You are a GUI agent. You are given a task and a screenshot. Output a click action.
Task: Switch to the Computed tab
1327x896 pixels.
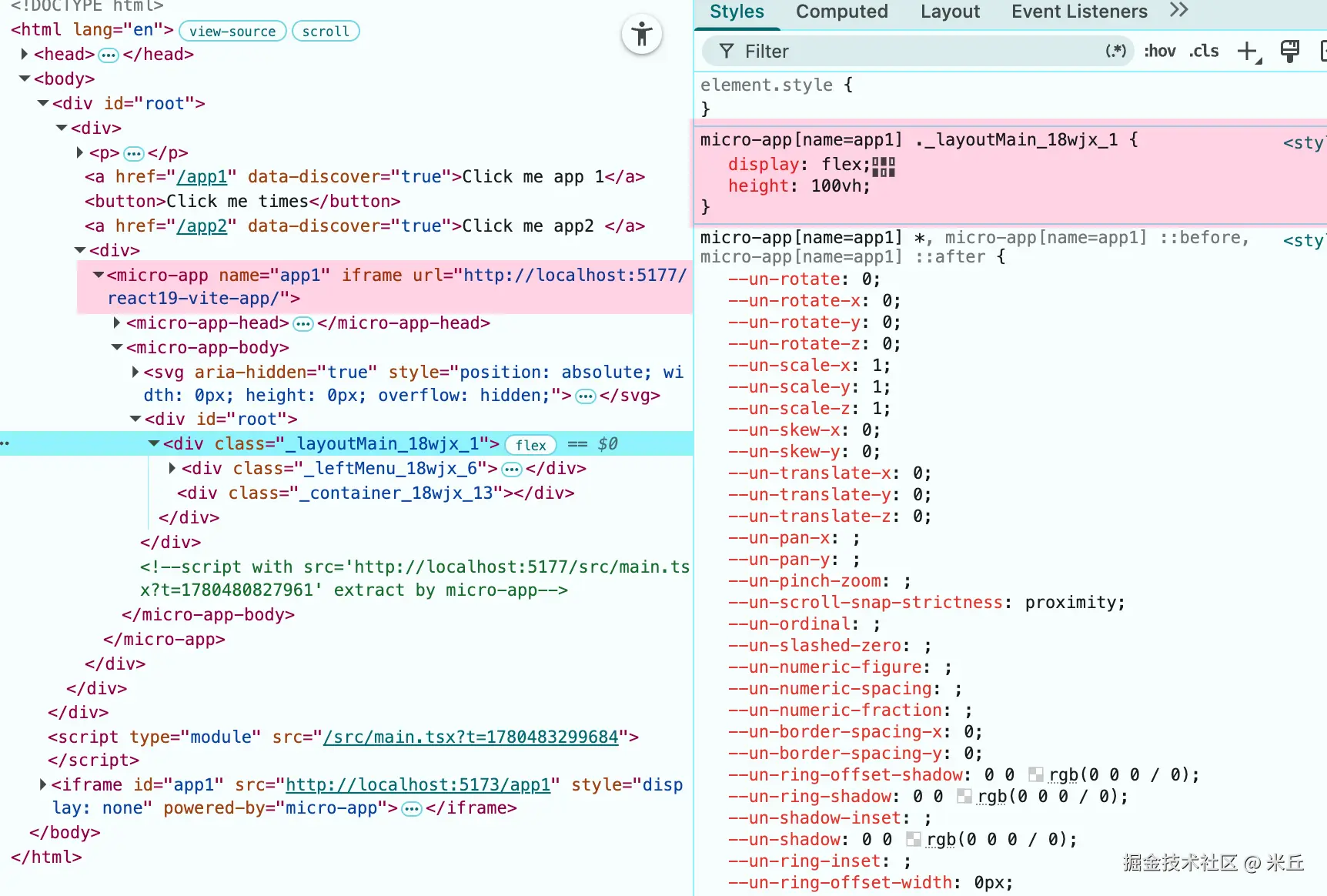tap(841, 12)
